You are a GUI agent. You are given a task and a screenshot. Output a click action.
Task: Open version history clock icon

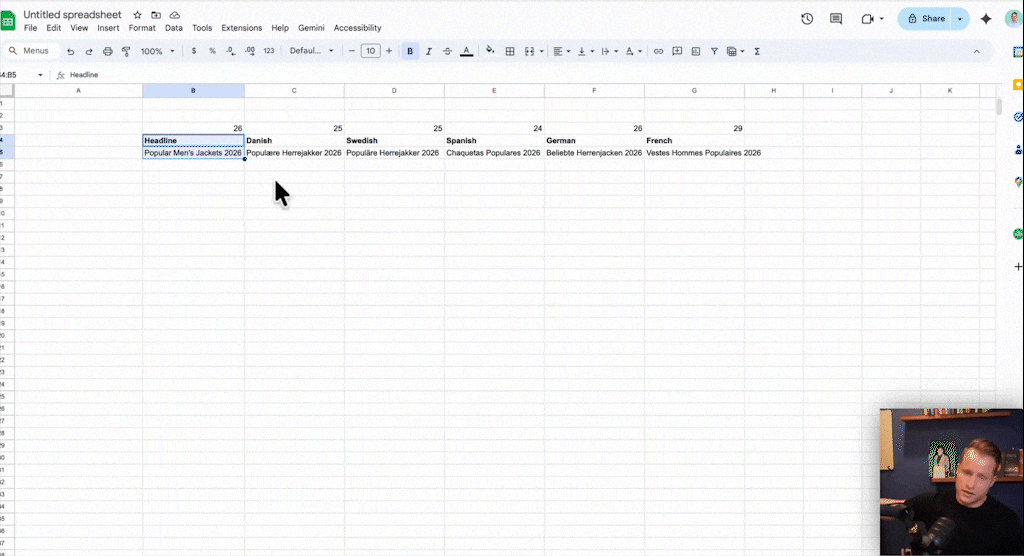click(807, 19)
